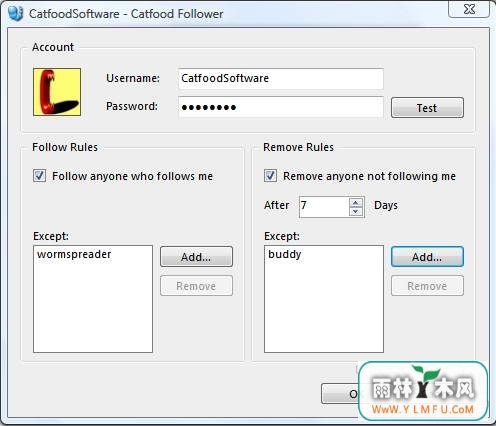Screen dimensions: 496x426
Task: Click Add... under Remove Rules
Action: 427,257
